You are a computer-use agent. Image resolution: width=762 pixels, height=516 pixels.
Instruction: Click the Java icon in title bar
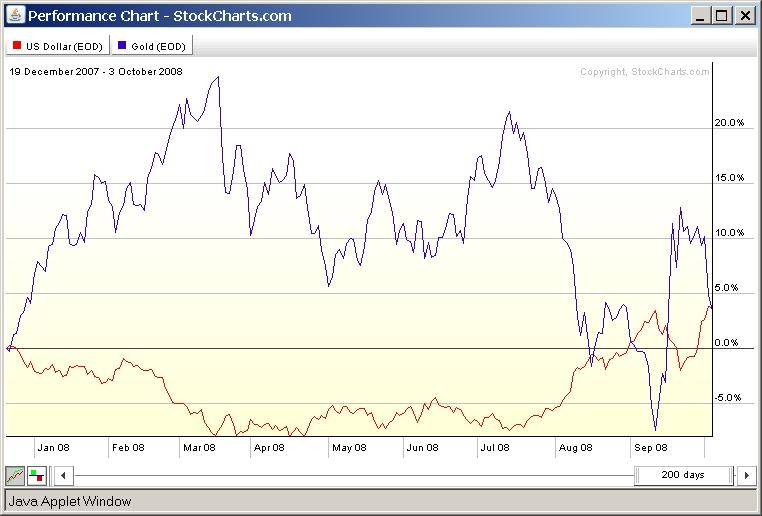coord(15,15)
